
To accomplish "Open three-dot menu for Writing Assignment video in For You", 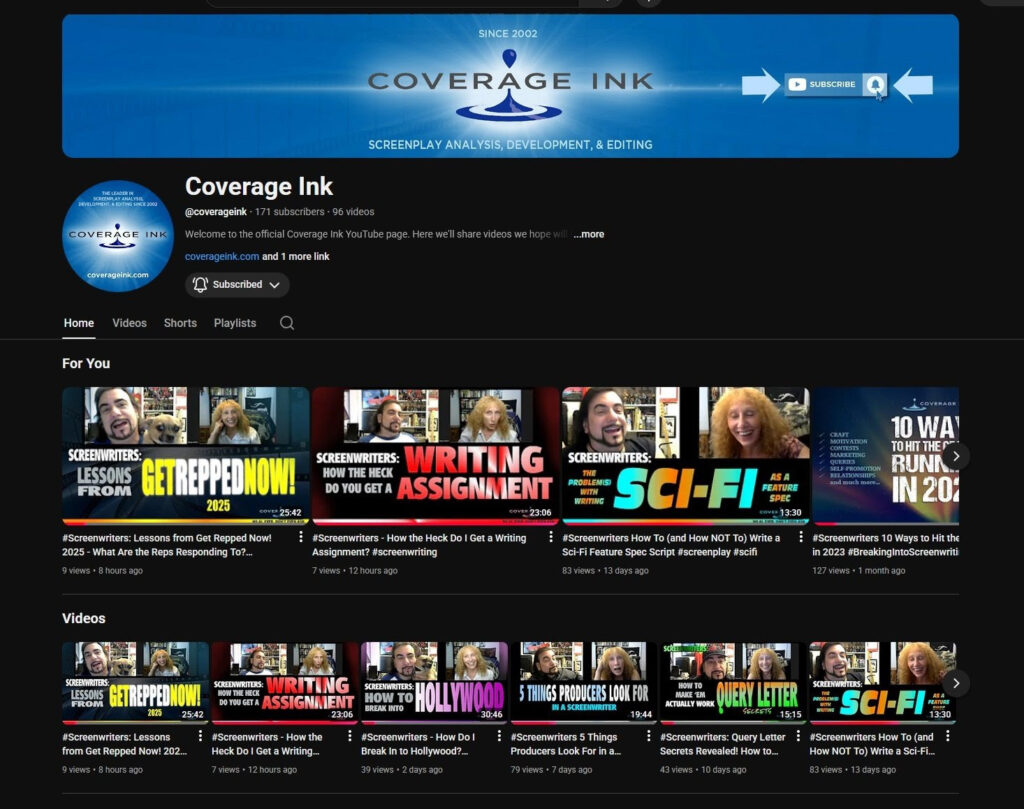I will coord(550,537).
